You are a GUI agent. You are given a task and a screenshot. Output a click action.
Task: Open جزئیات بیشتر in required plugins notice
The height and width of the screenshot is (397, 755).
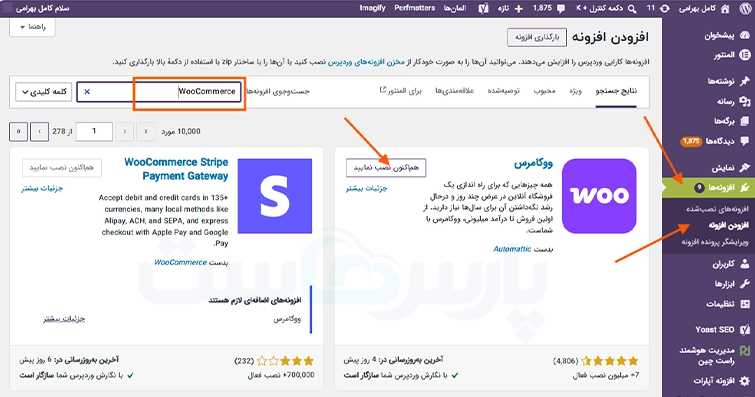[x=64, y=319]
